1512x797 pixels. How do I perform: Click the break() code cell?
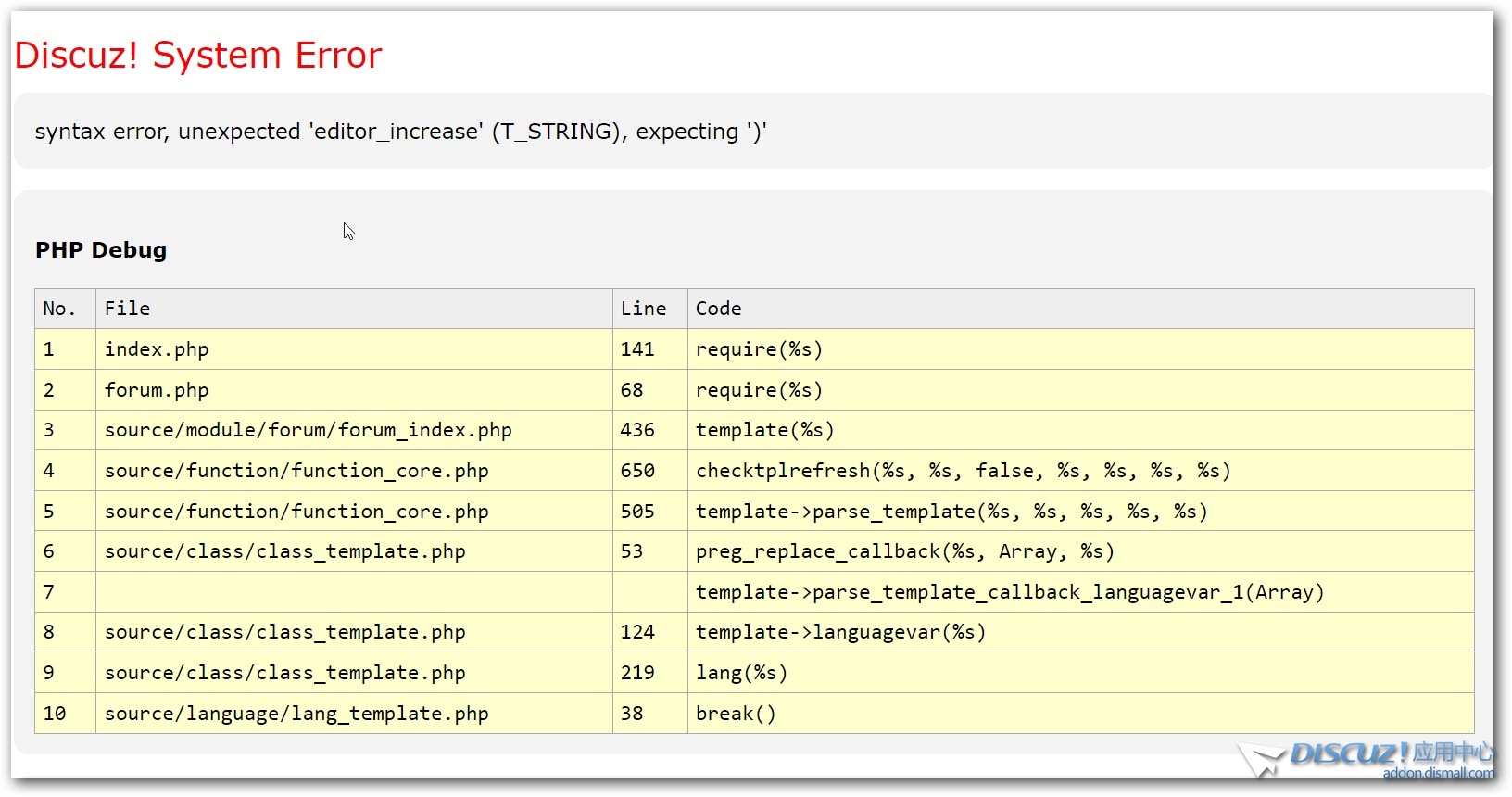pos(1080,714)
